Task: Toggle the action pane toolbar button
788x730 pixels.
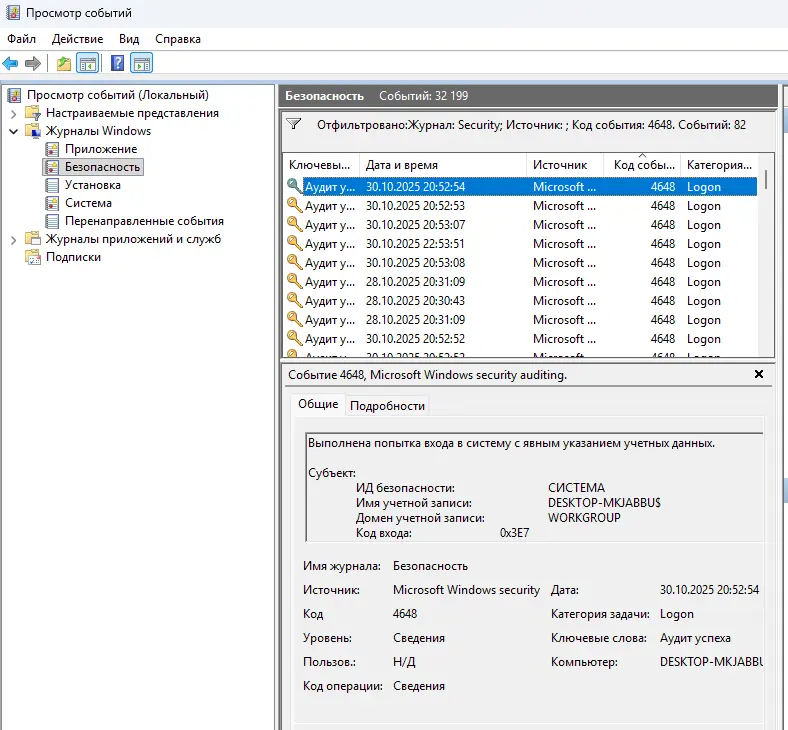Action: click(141, 64)
